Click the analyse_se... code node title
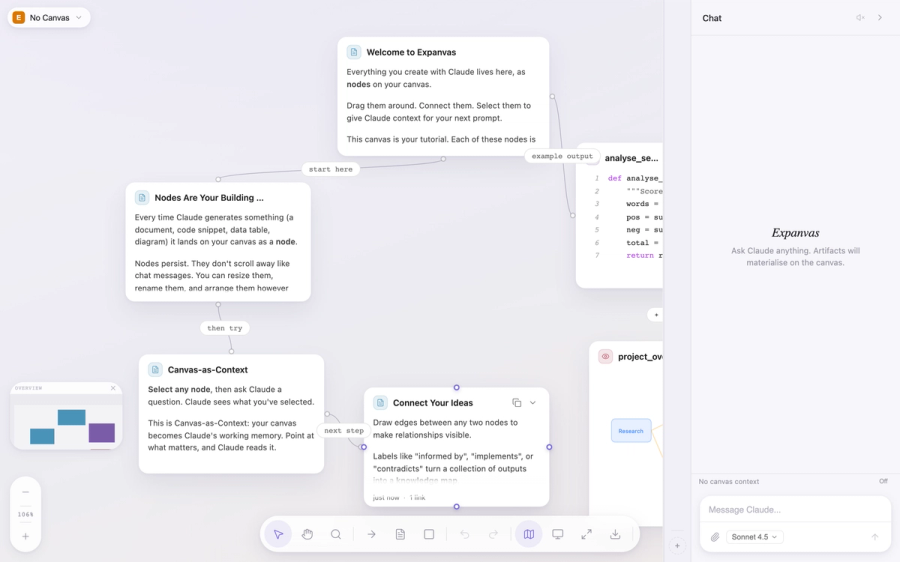 pos(631,158)
